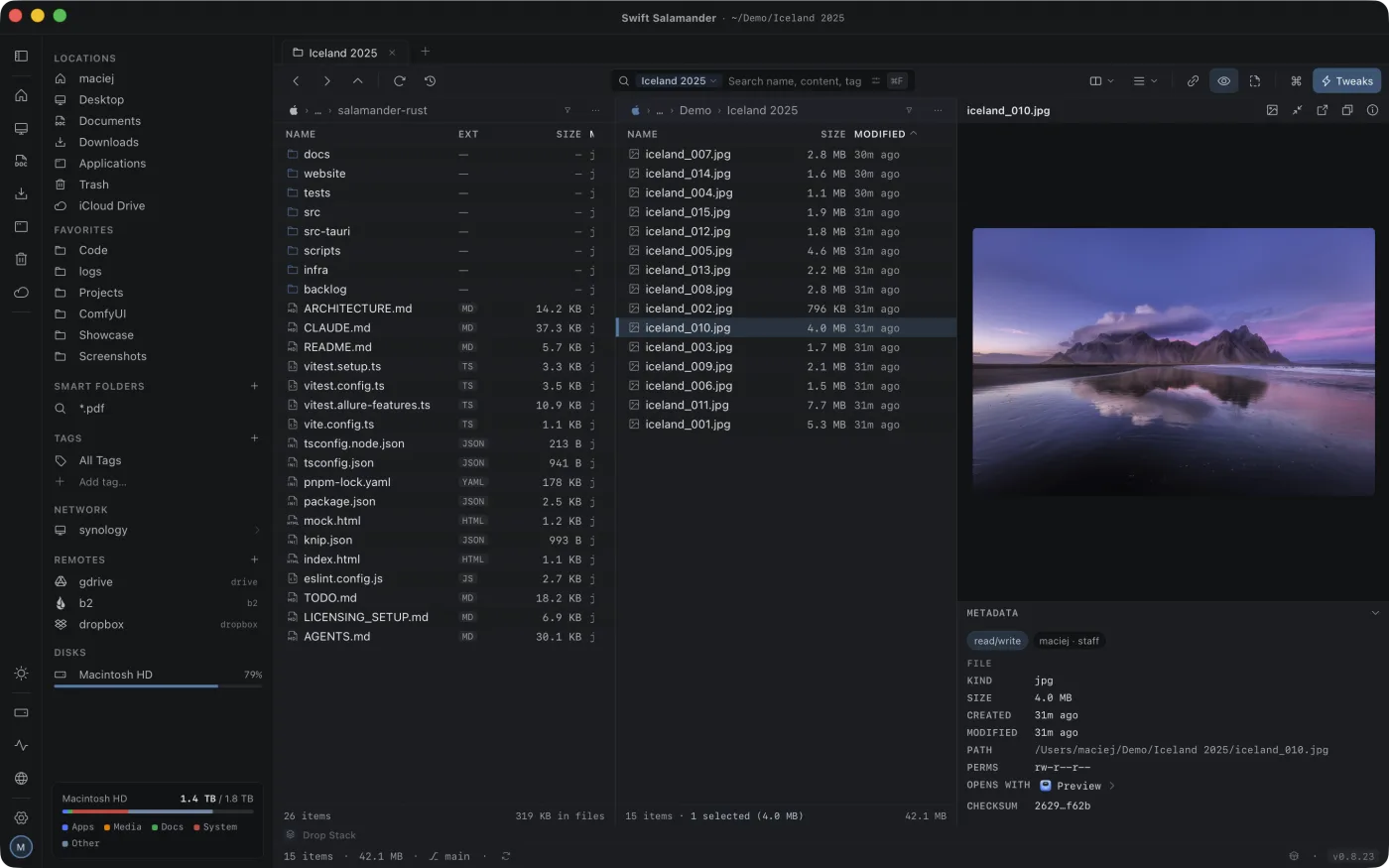Click the Downloads arrow icon in the left rail

tap(21, 193)
